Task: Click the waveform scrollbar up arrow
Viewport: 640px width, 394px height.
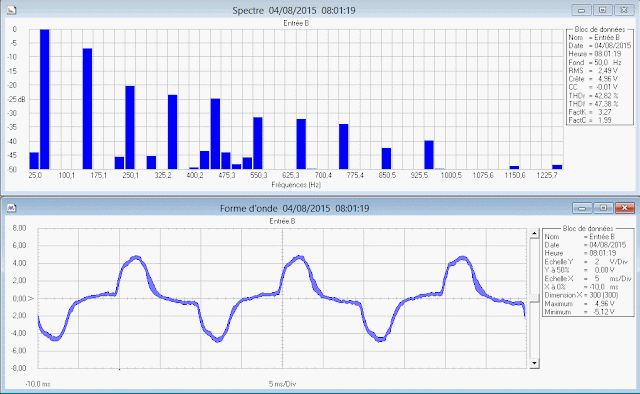Action: coord(534,233)
